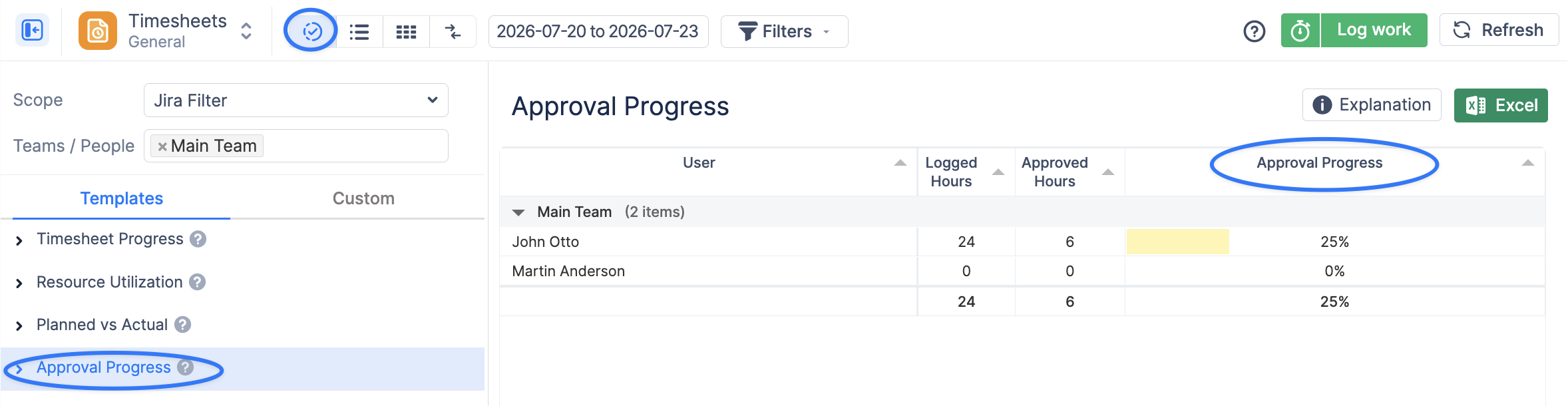Click the help icon beside Resource Utilization

(198, 282)
